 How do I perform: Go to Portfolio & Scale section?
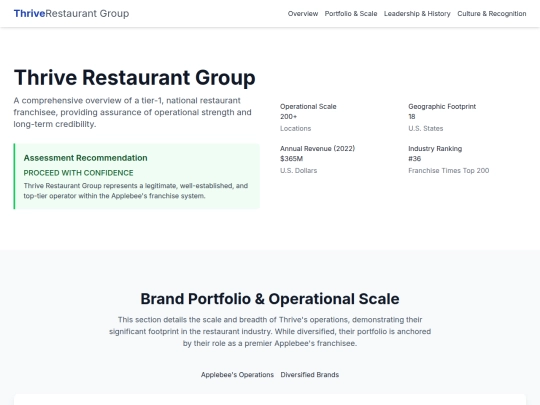(x=351, y=14)
